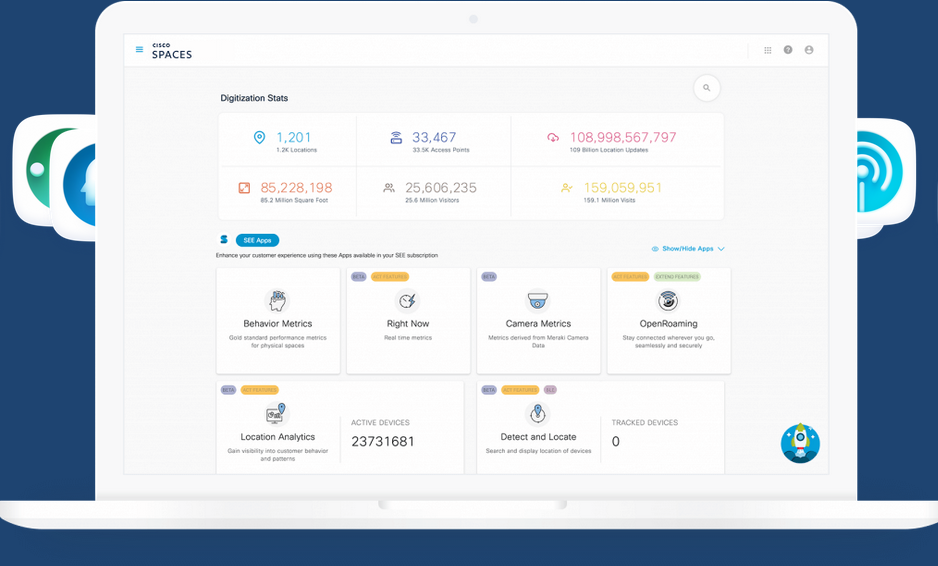938x566 pixels.
Task: Open the help question mark icon
Action: (788, 50)
